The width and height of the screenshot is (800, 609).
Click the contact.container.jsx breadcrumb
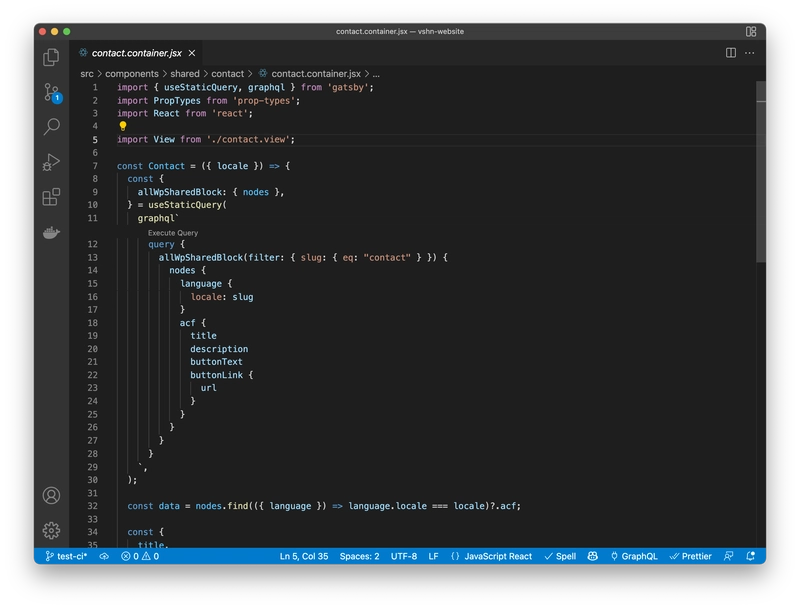point(315,74)
